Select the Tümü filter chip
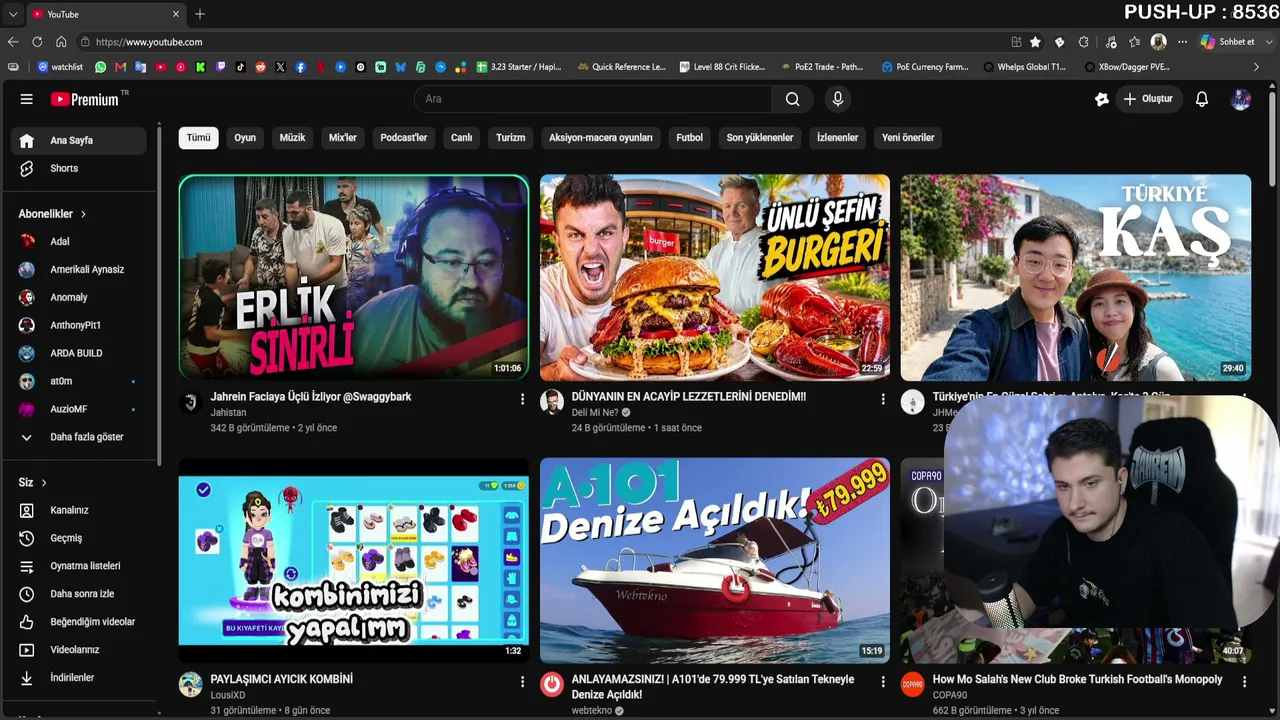The width and height of the screenshot is (1280, 720). tap(199, 138)
